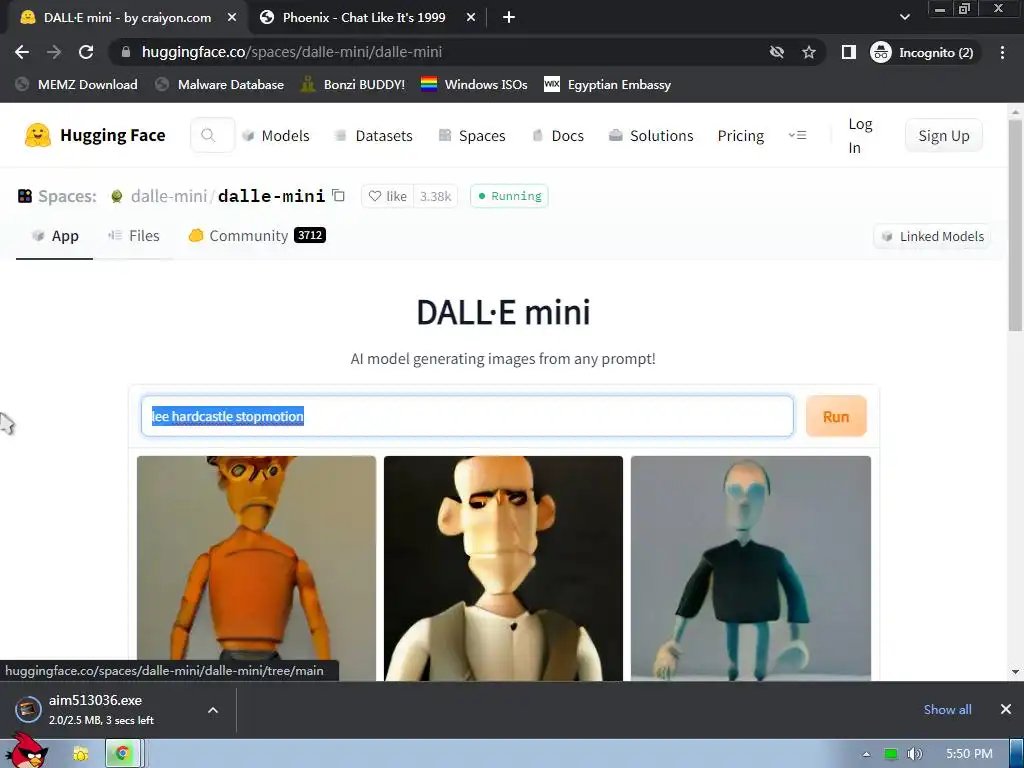The height and width of the screenshot is (768, 1024).
Task: Open Datasets in the navigation
Action: [x=374, y=135]
